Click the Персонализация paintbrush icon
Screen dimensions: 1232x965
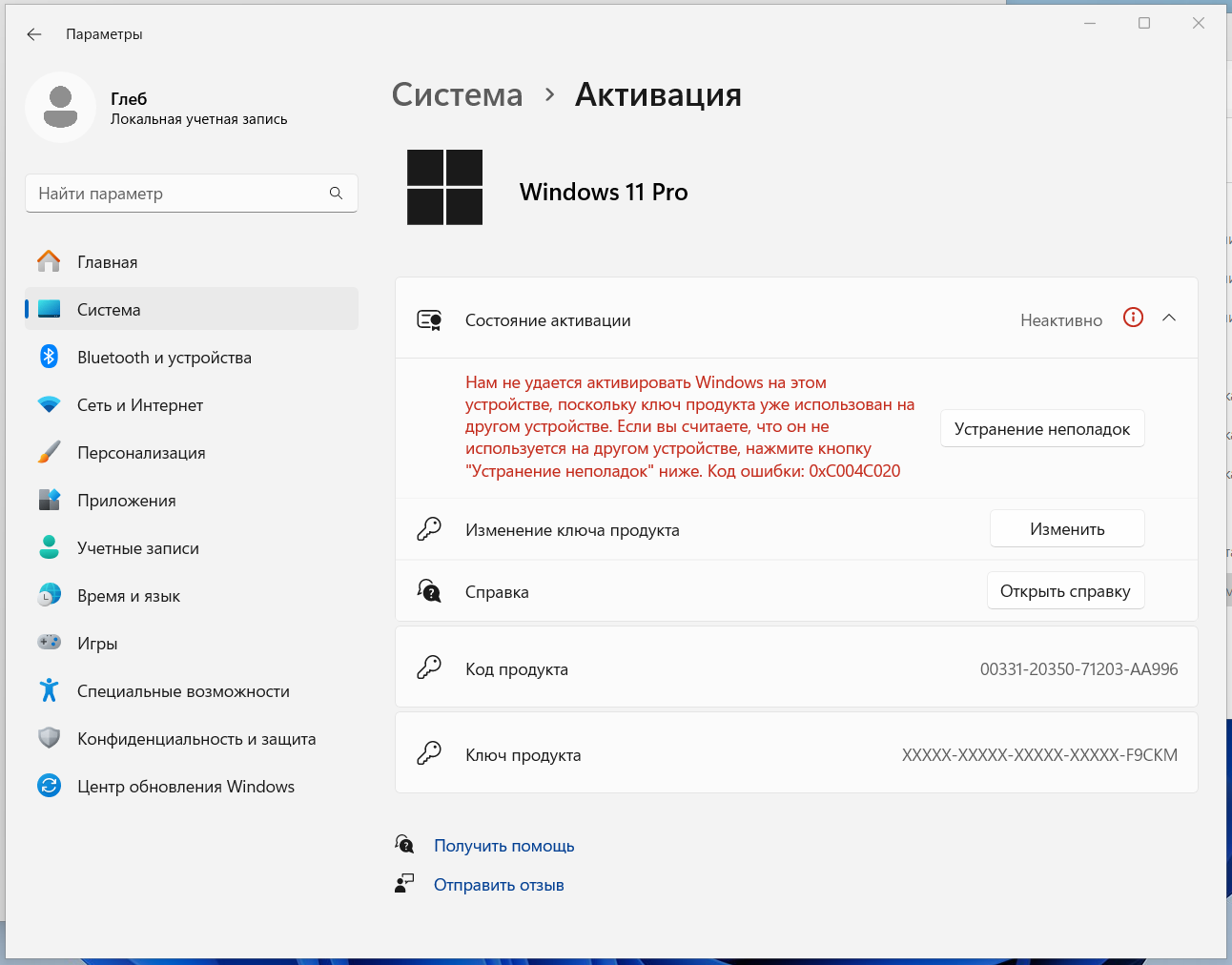(49, 452)
